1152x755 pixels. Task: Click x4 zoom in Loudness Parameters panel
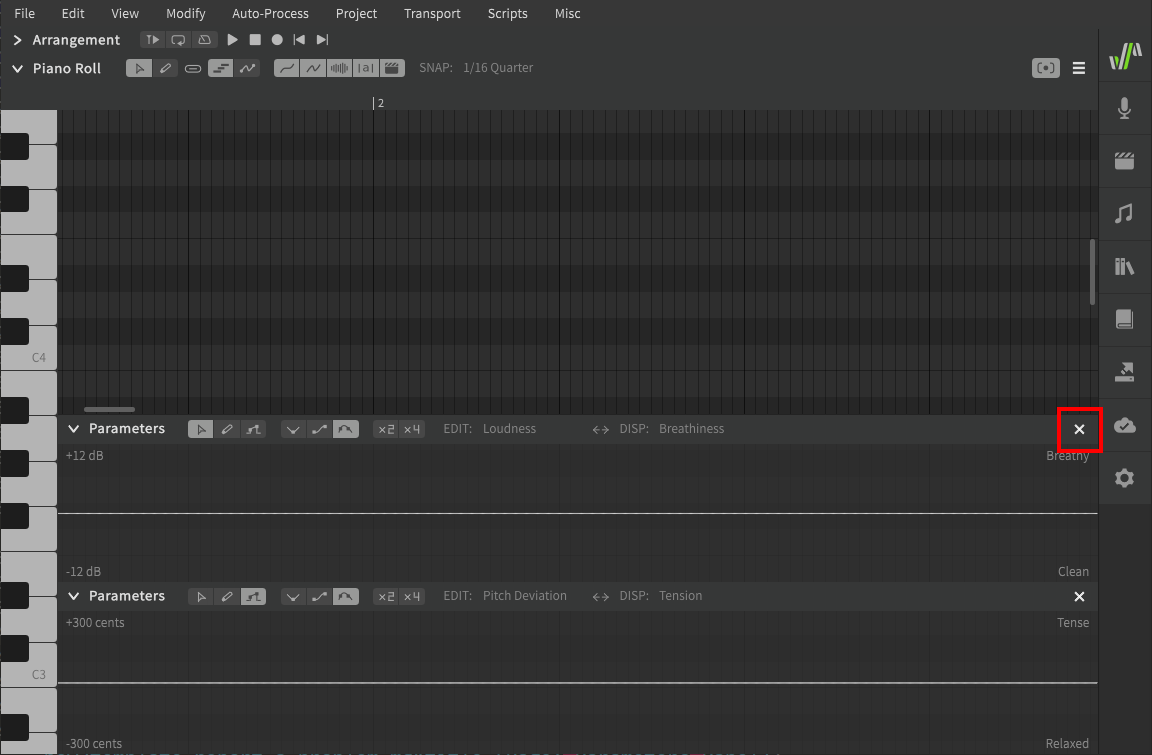[x=411, y=430]
